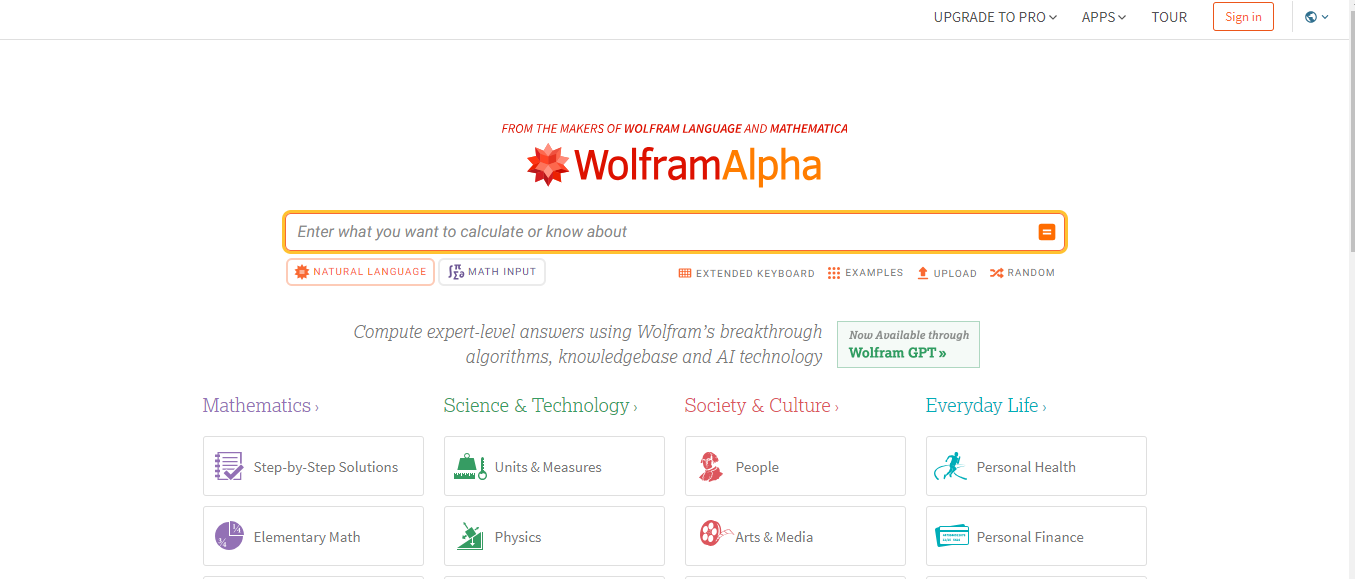1355x579 pixels.
Task: Open the globe language selector dropdown
Action: 1317,17
